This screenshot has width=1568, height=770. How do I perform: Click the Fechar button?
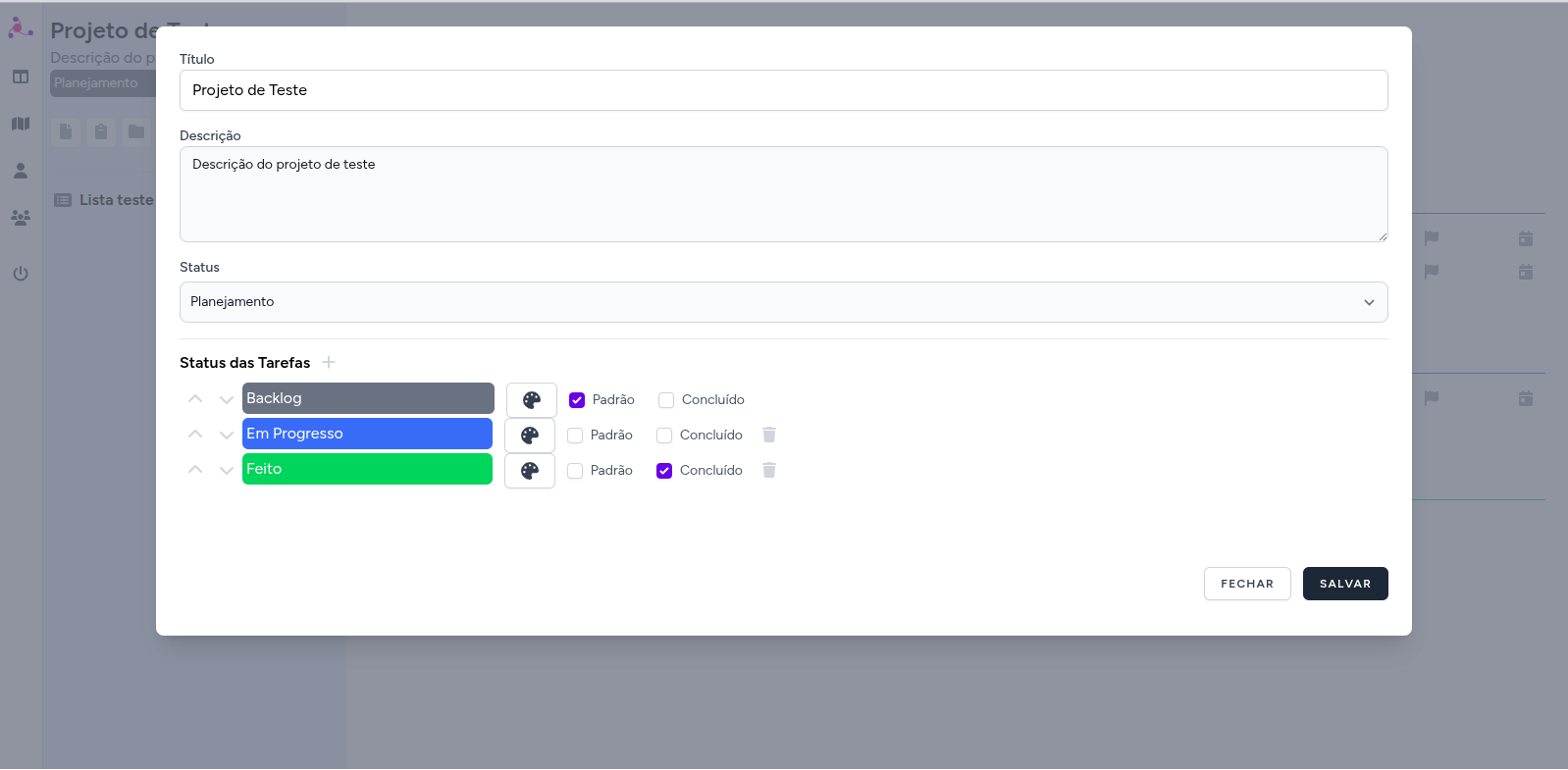click(x=1247, y=584)
